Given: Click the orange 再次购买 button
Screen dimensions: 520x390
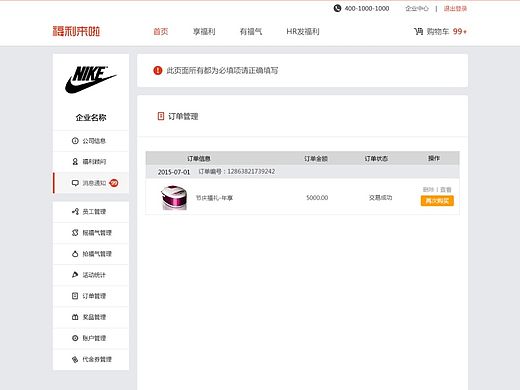Looking at the screenshot, I should (437, 201).
